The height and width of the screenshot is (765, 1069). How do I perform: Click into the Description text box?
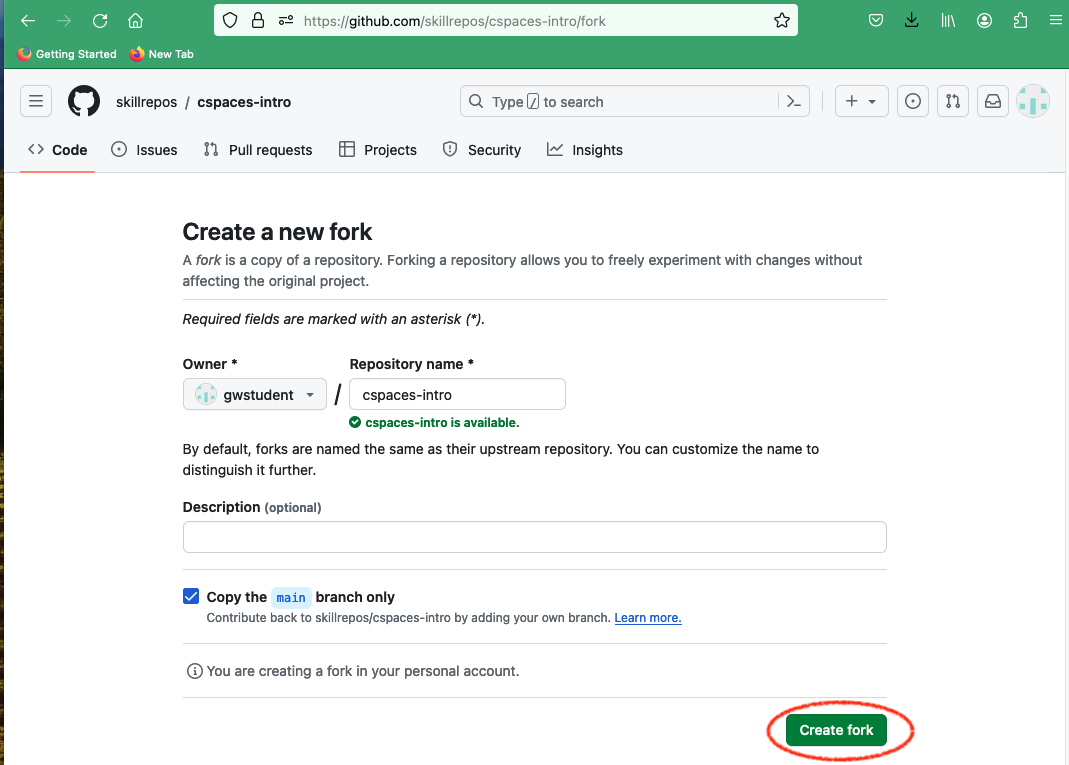534,537
